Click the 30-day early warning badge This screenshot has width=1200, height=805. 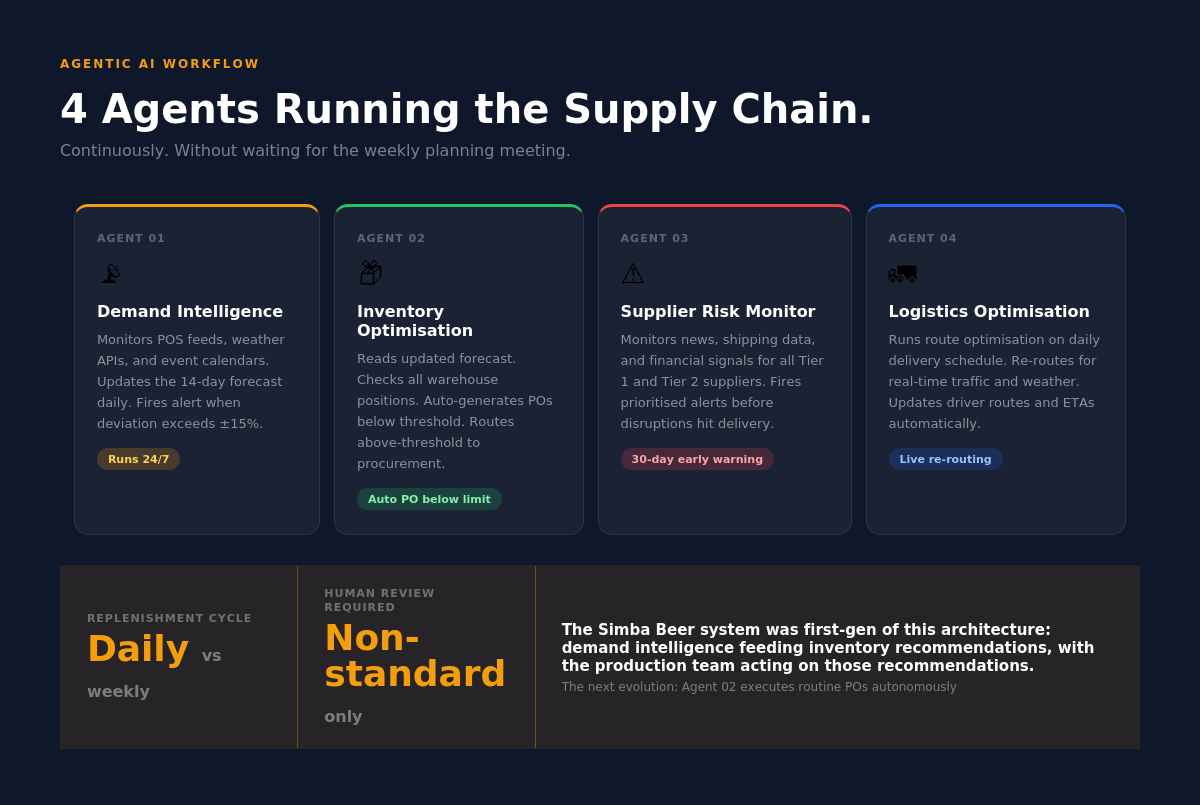[x=697, y=459]
